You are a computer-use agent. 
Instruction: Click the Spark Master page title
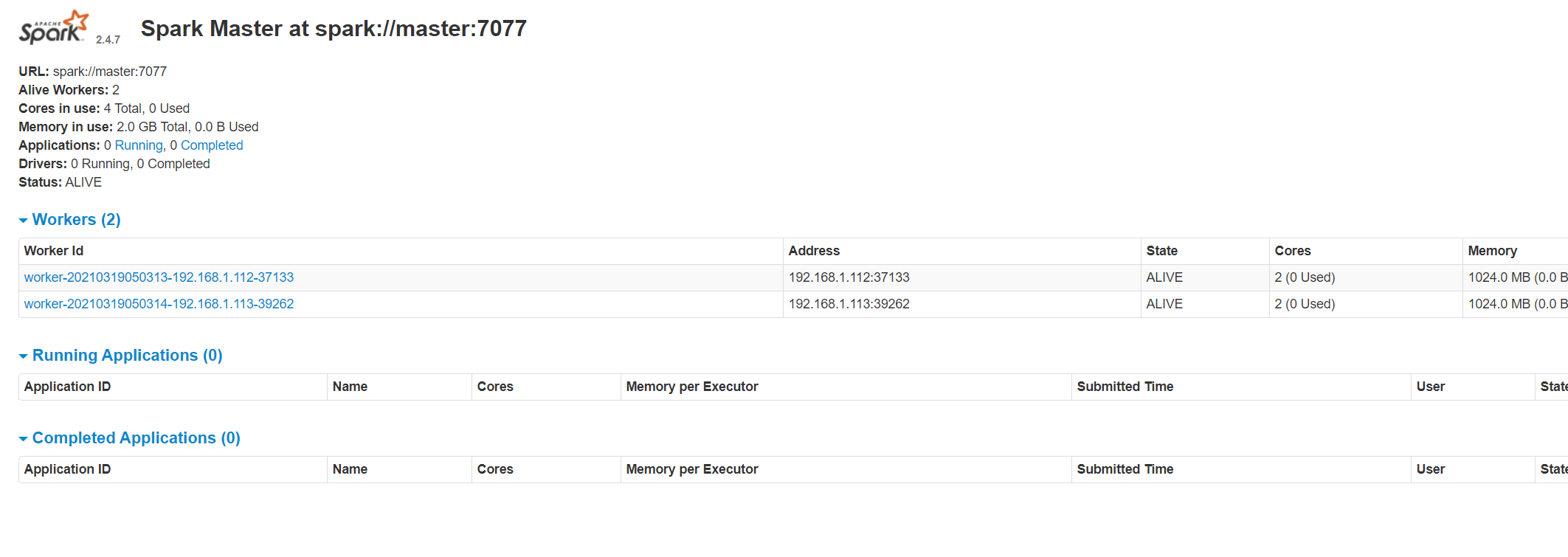(334, 28)
